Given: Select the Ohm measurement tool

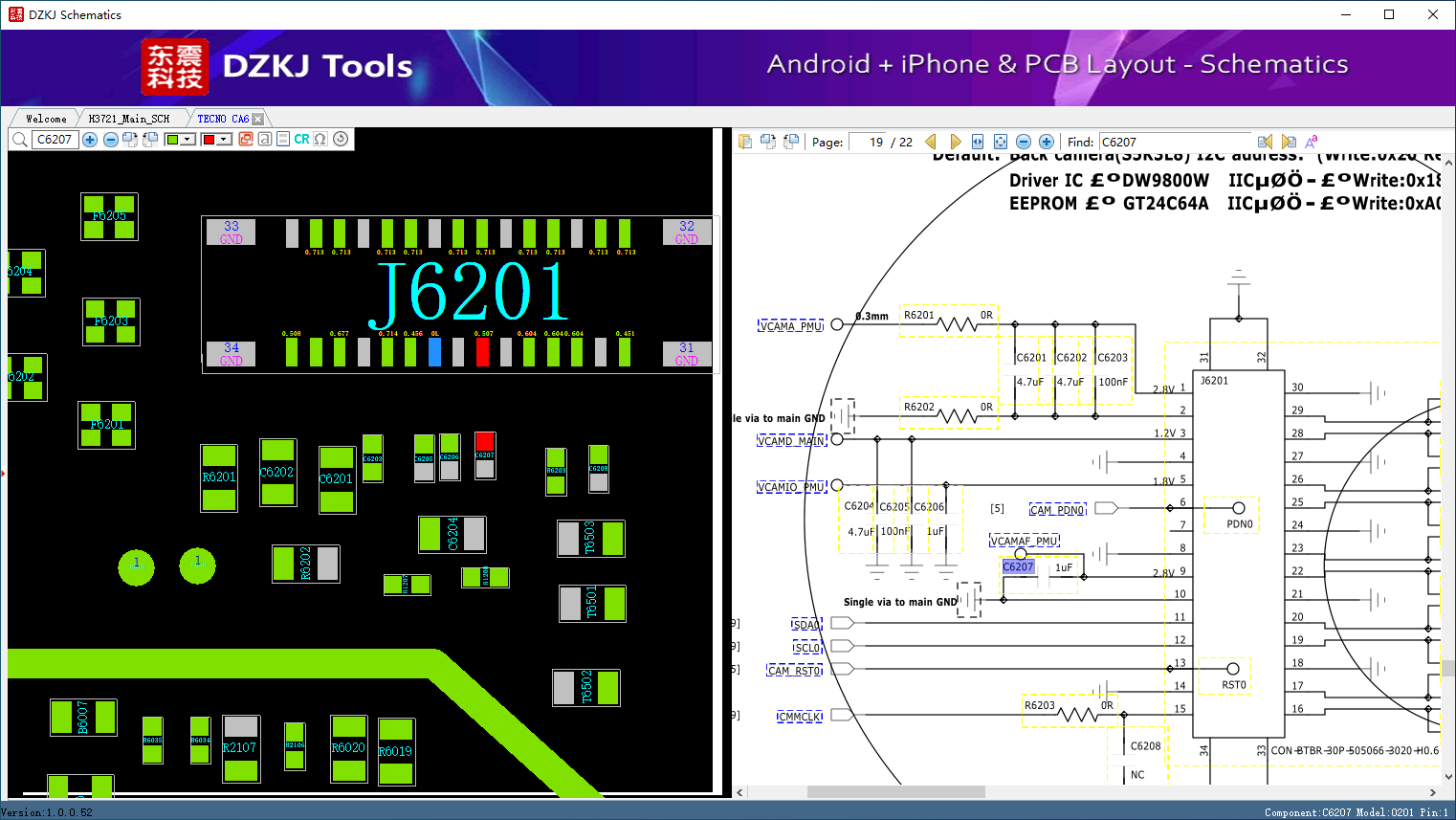Looking at the screenshot, I should (321, 139).
